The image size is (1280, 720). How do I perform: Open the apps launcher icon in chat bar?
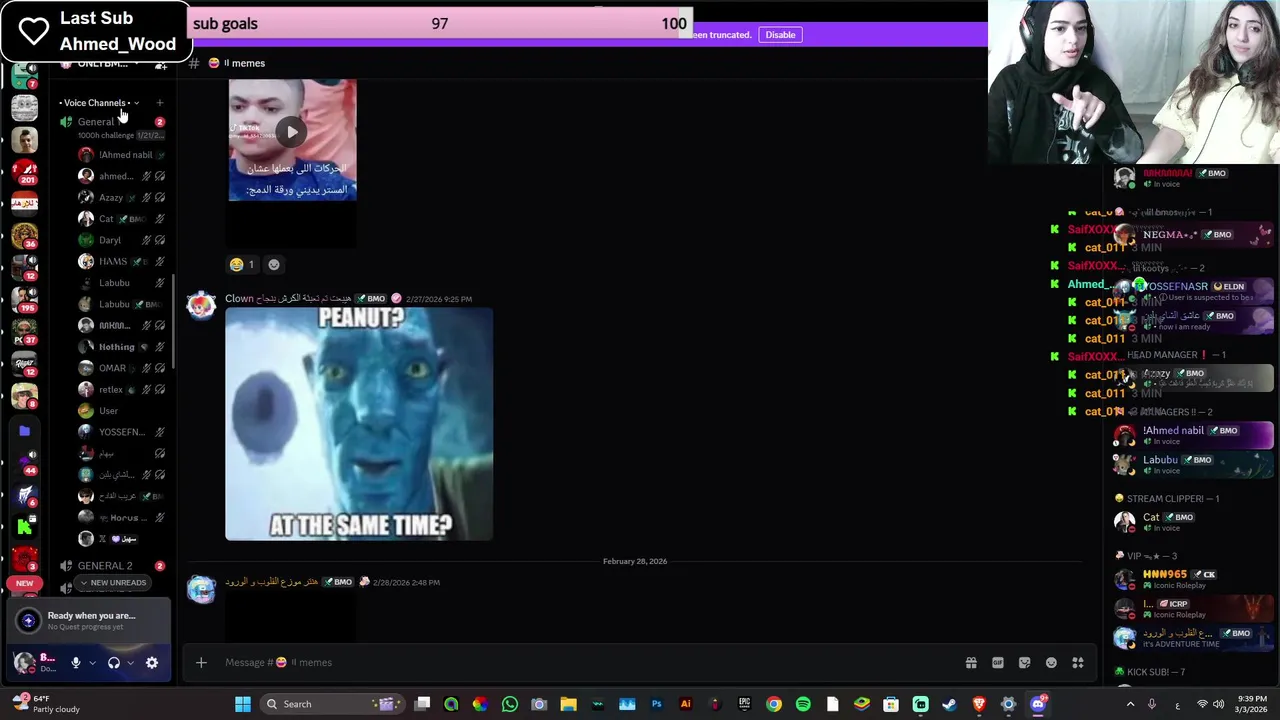[1078, 662]
